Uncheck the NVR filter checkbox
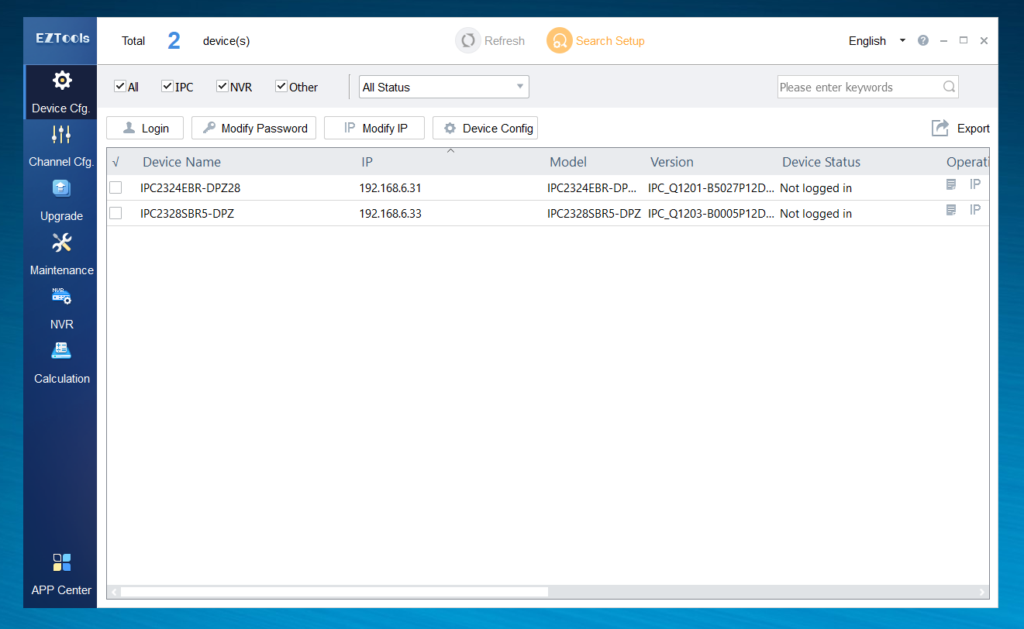The image size is (1024, 629). coord(222,87)
